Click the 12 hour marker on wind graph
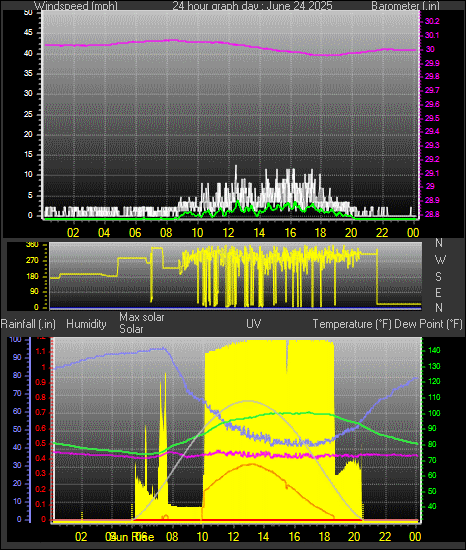This screenshot has width=466, height=550. pos(228,232)
